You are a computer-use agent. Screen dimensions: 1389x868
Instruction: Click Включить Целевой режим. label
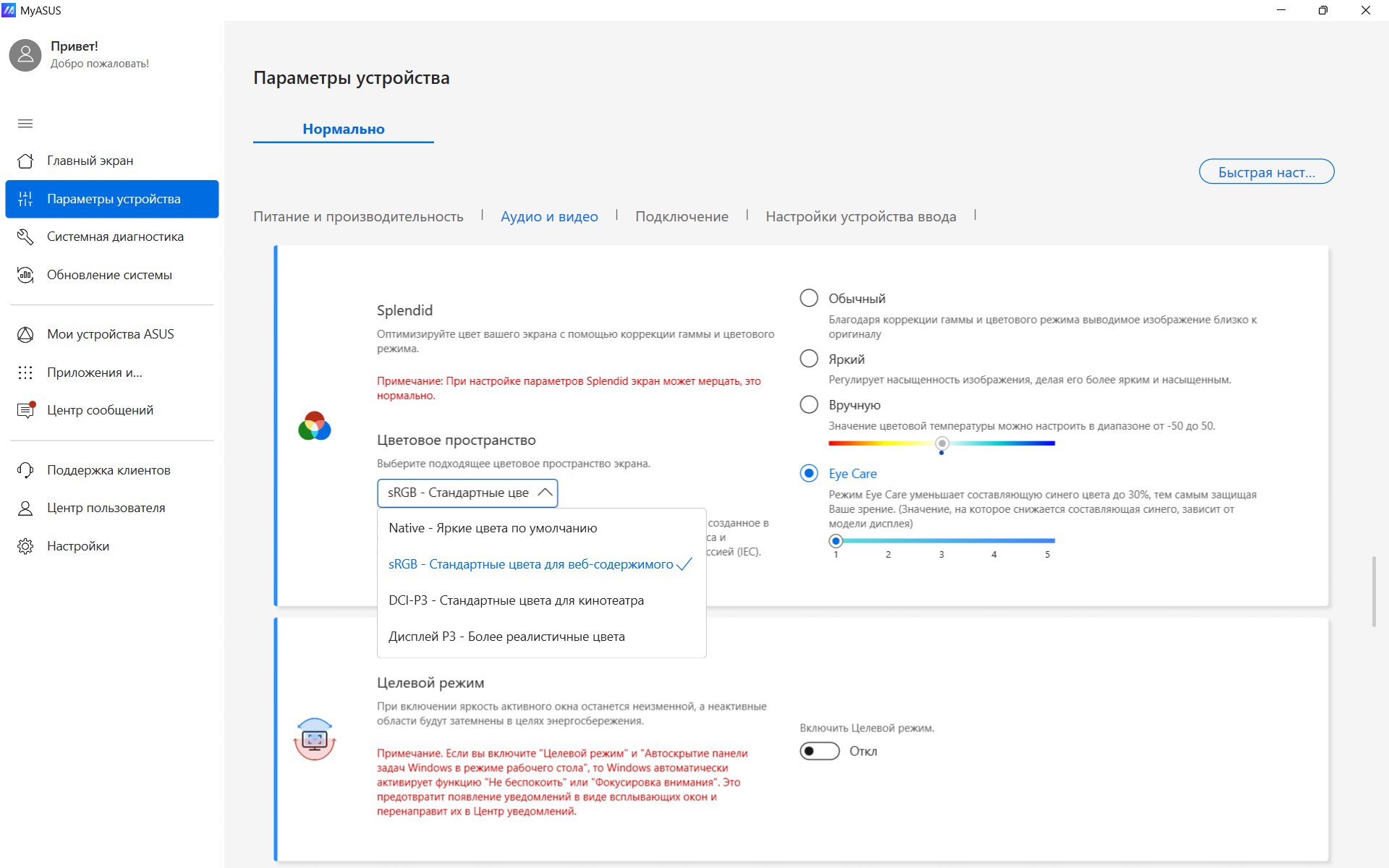867,728
